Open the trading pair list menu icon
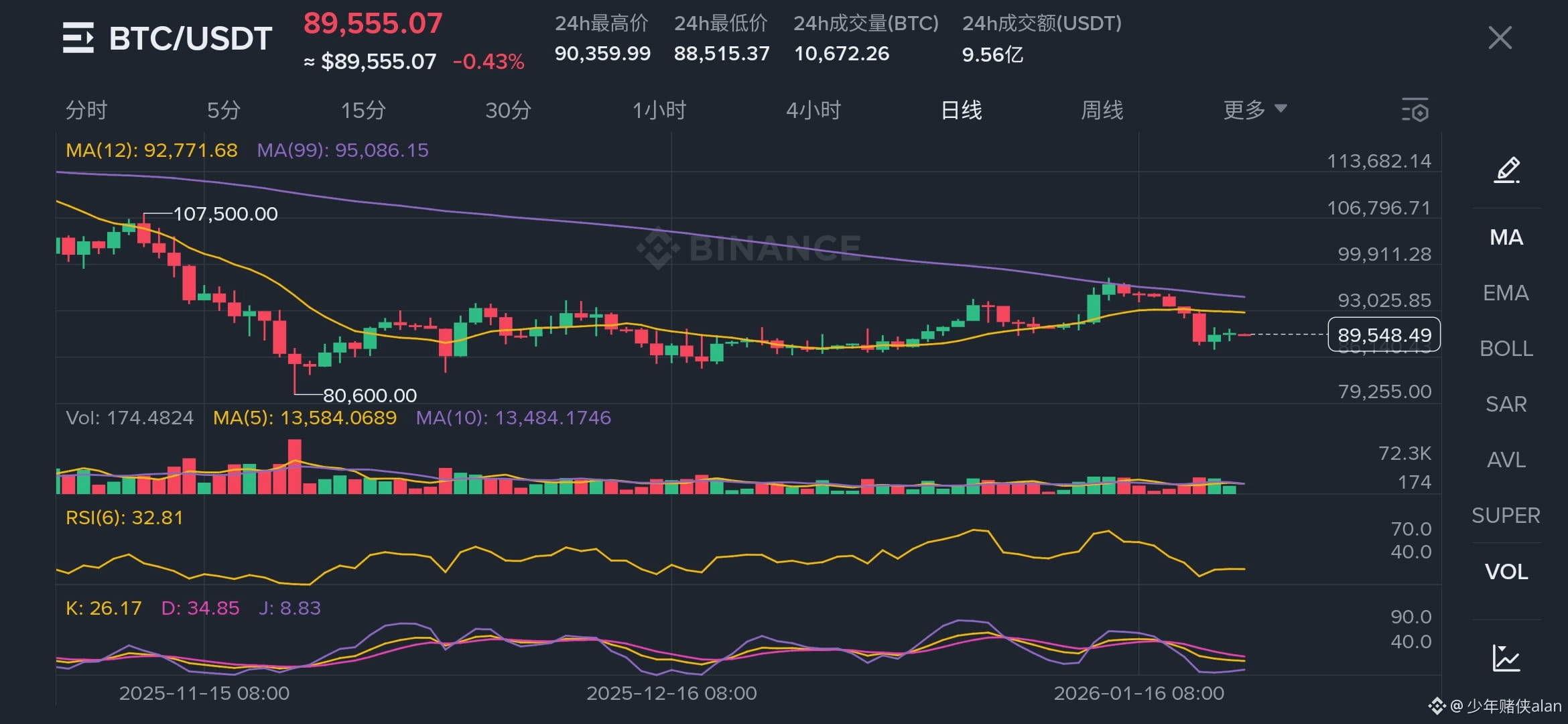The width and height of the screenshot is (1568, 724). point(78,38)
